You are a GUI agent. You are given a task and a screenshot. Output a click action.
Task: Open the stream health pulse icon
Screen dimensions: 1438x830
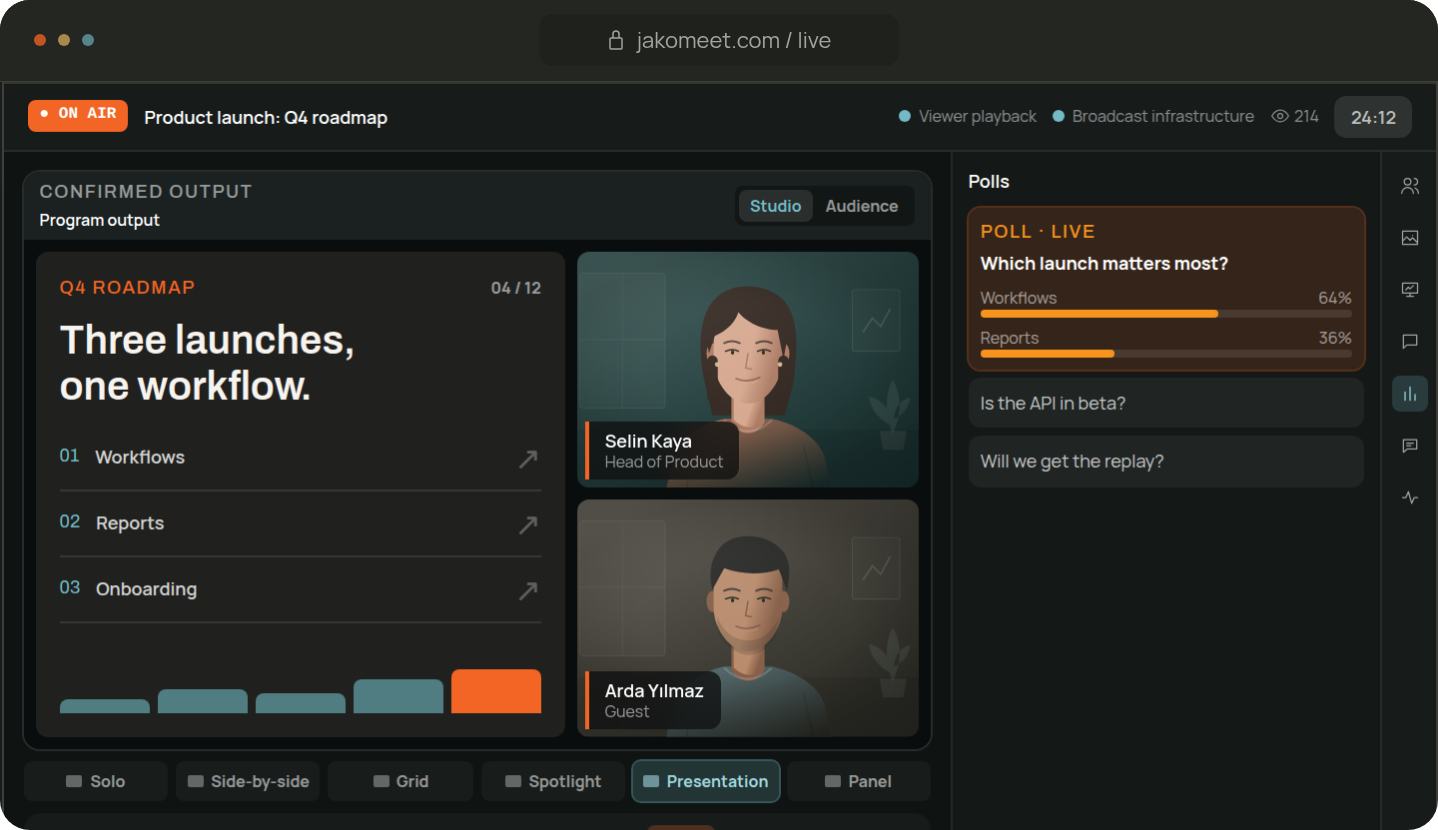1410,498
